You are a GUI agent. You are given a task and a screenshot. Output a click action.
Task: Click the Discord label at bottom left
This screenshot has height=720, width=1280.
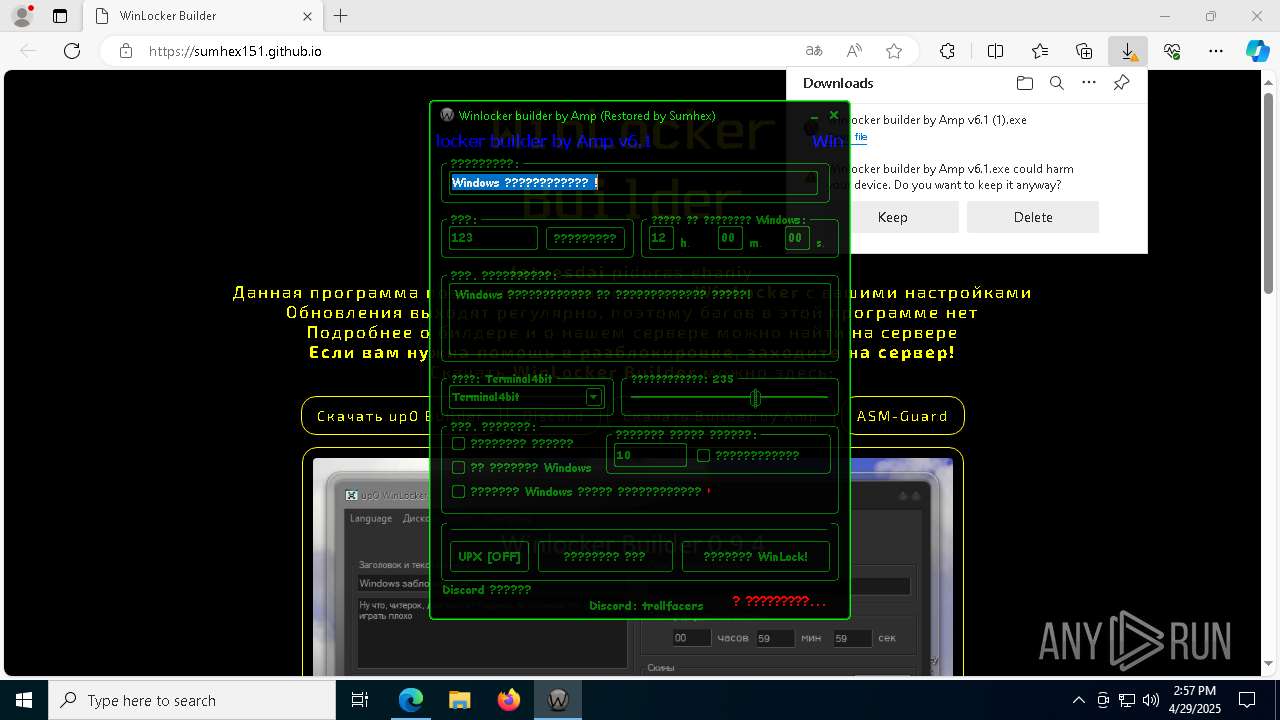point(486,589)
